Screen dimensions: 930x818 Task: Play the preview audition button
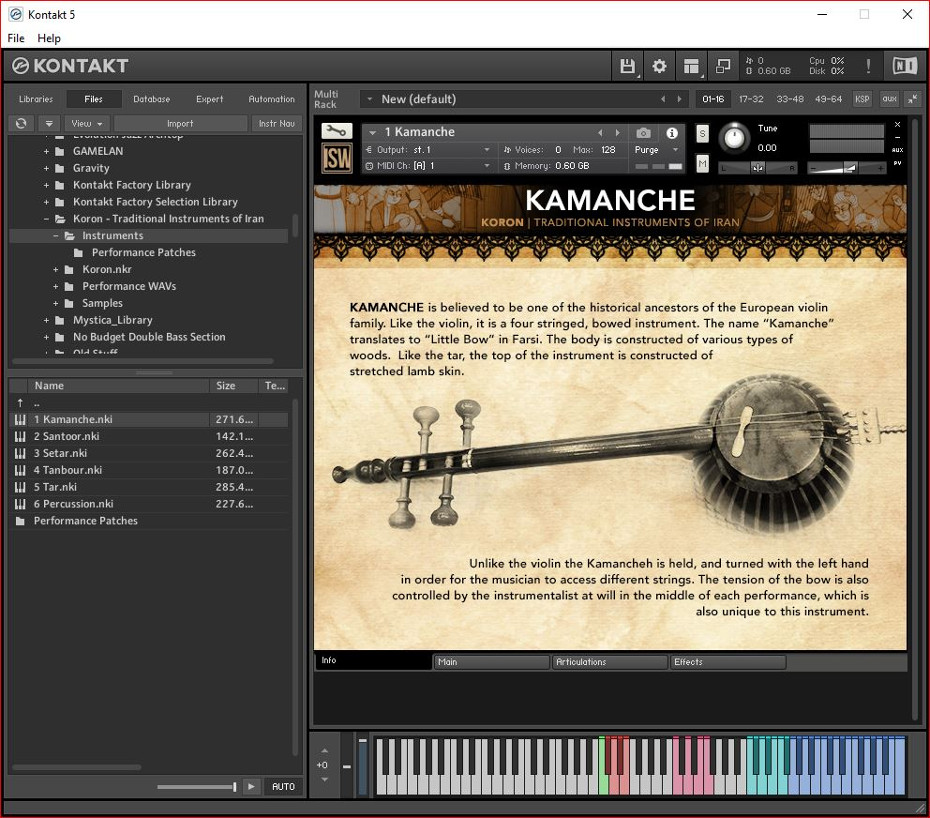pos(251,787)
